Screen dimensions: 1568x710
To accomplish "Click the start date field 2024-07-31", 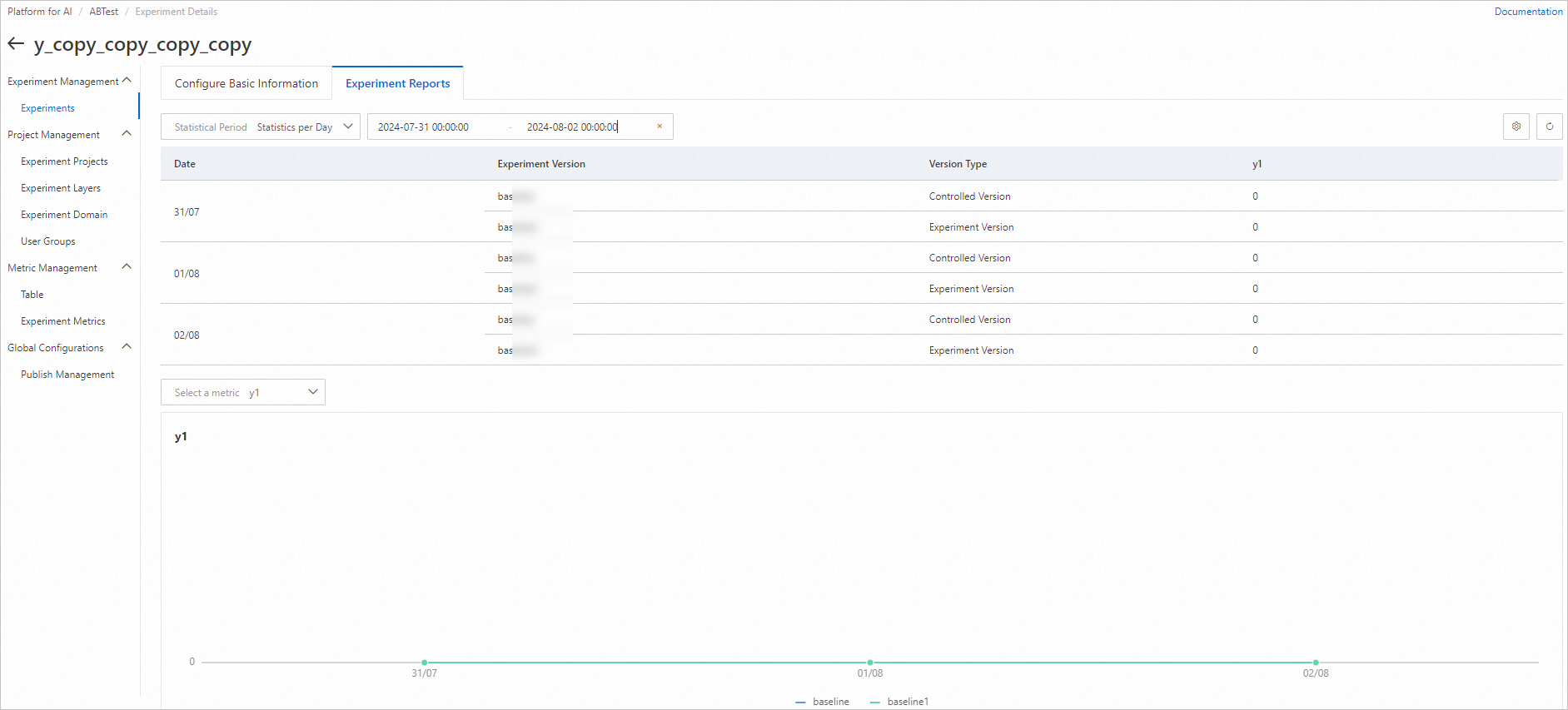I will (423, 127).
